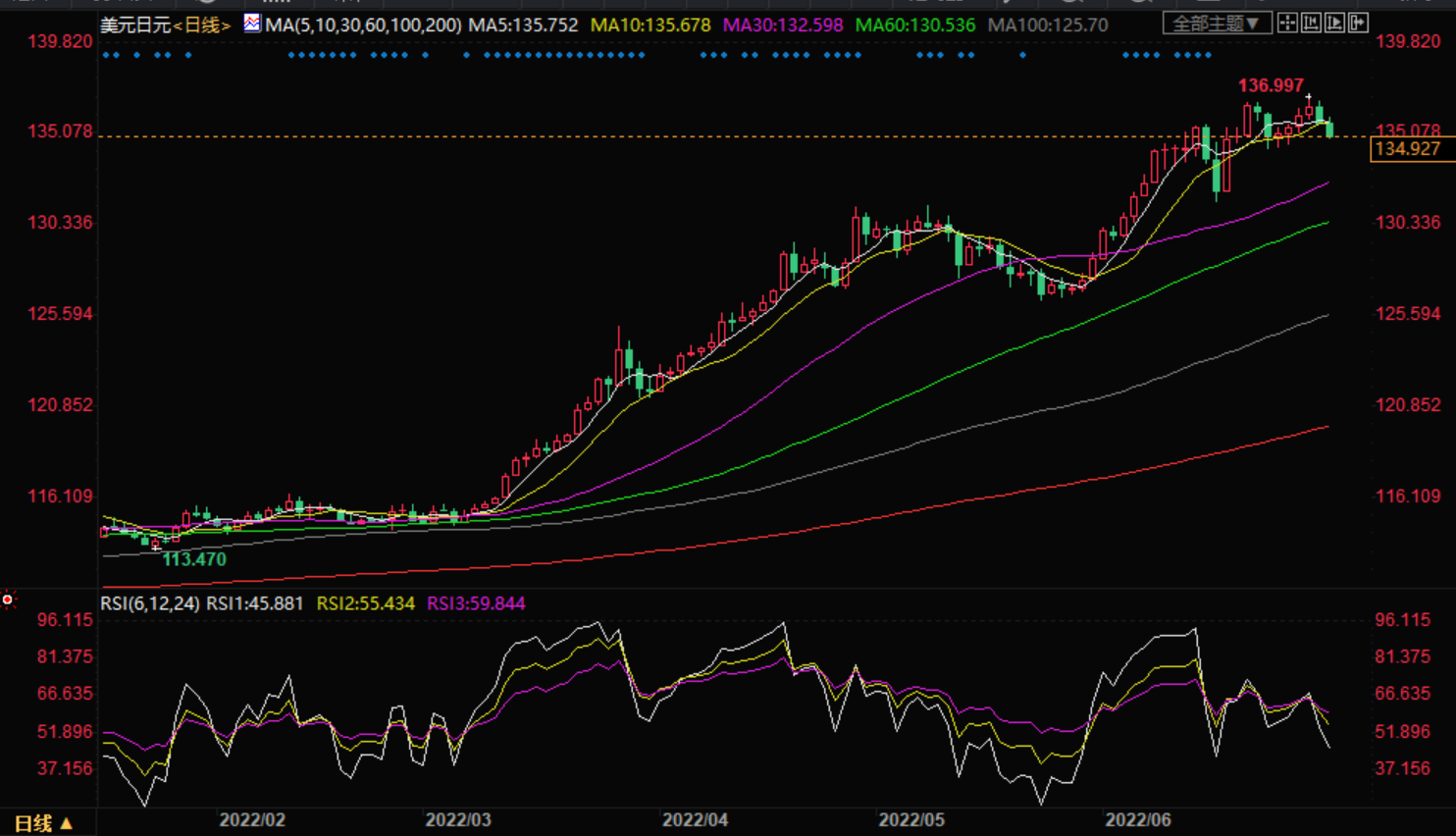Click the 136.997 high price marker

coord(1270,86)
